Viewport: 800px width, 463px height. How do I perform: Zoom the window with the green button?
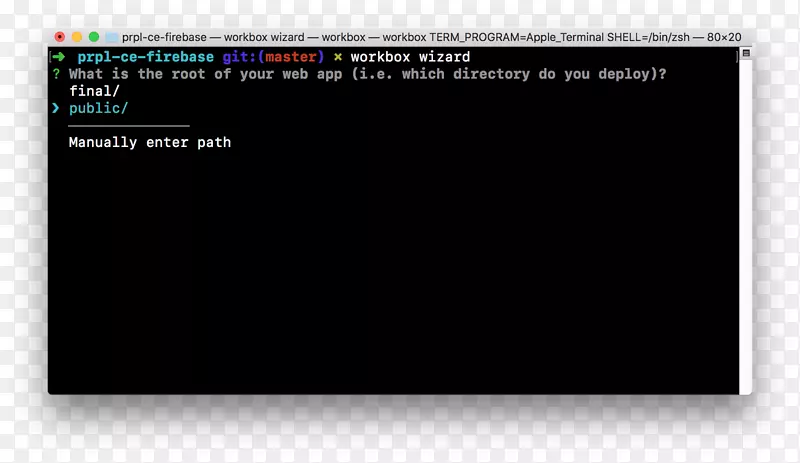[93, 37]
